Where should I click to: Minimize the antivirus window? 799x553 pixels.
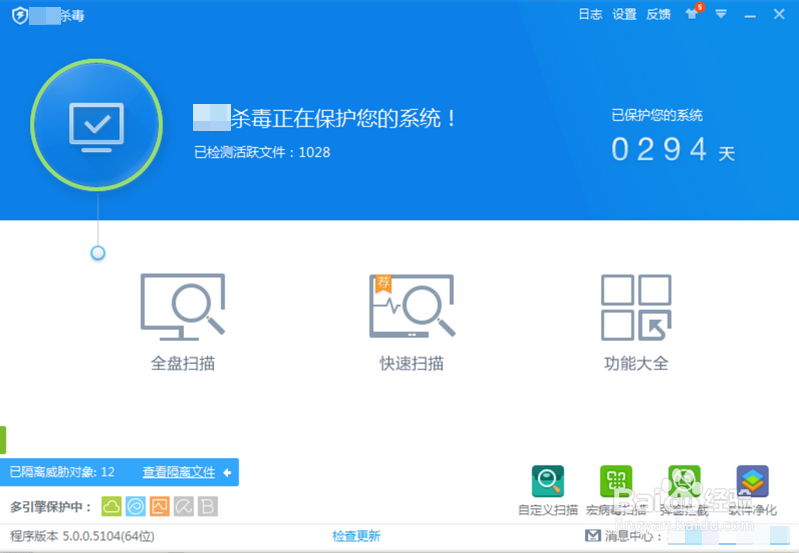pos(750,16)
